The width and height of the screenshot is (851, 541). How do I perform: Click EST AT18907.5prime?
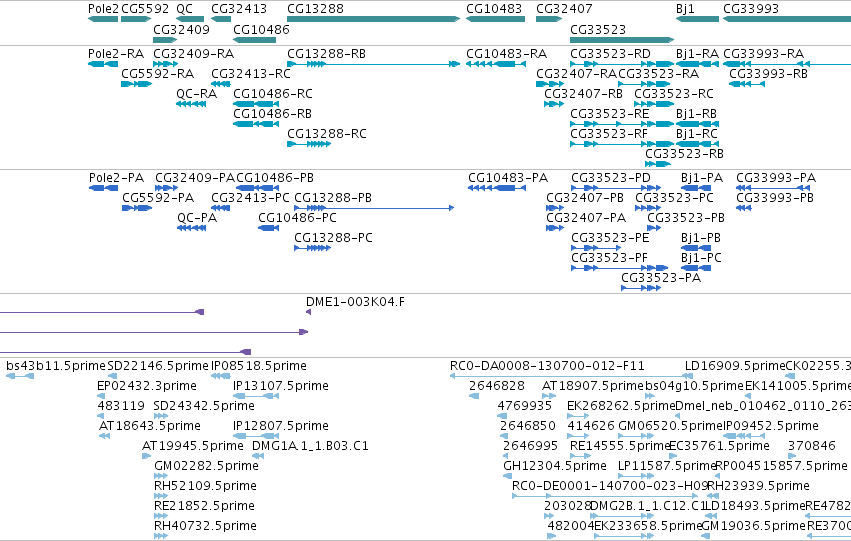593,386
